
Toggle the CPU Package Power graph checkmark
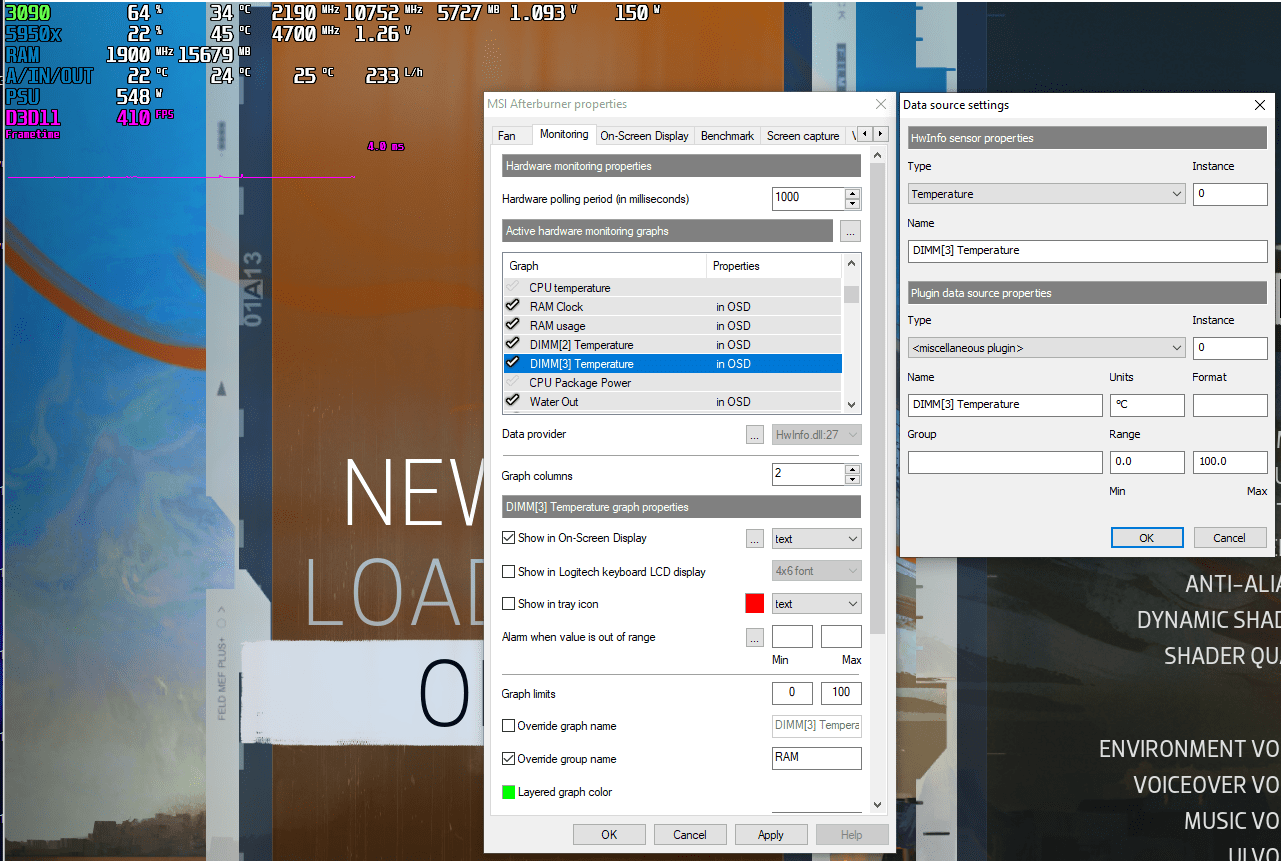[512, 383]
